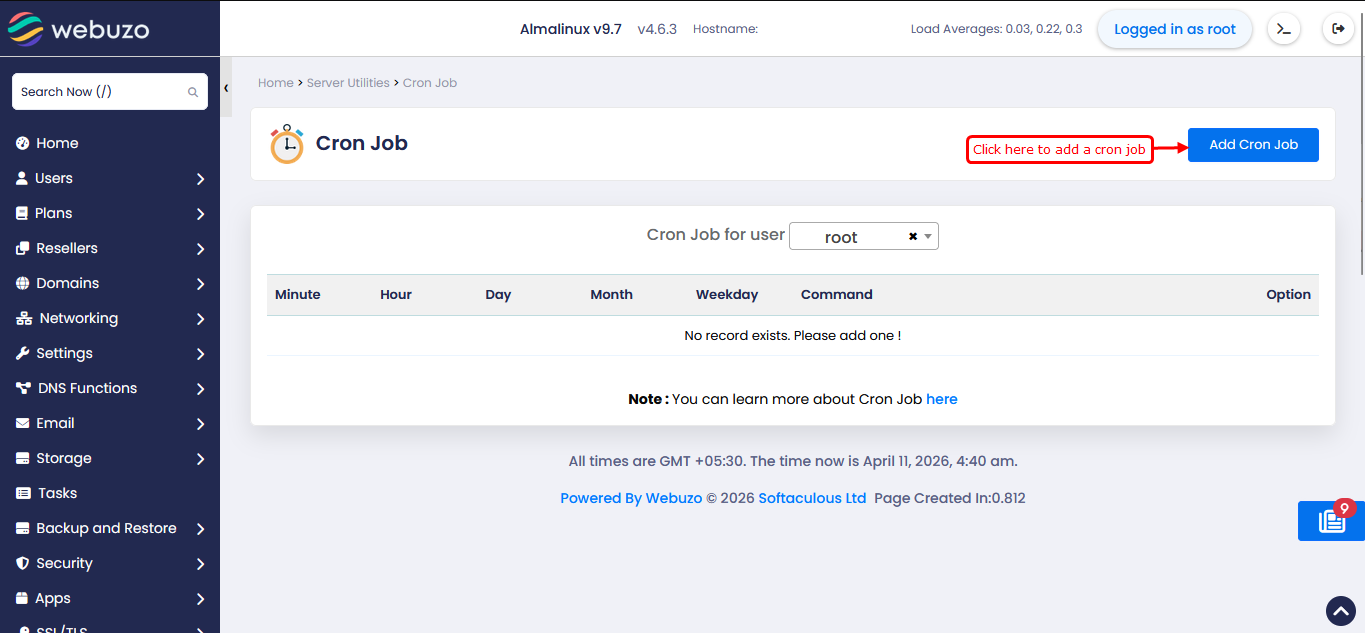Click the Logged in as root button
The height and width of the screenshot is (633, 1365).
[x=1175, y=29]
